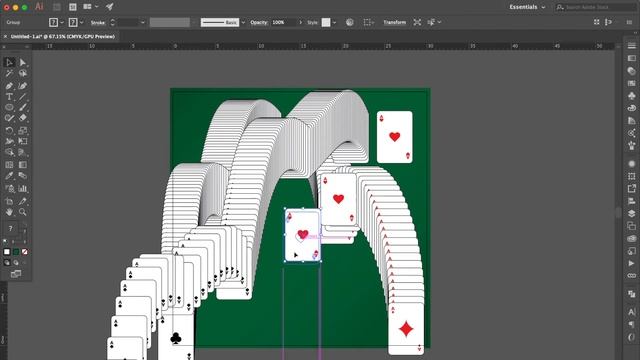Select the Line Segment tool
This screenshot has height=360, width=640.
tap(22, 97)
